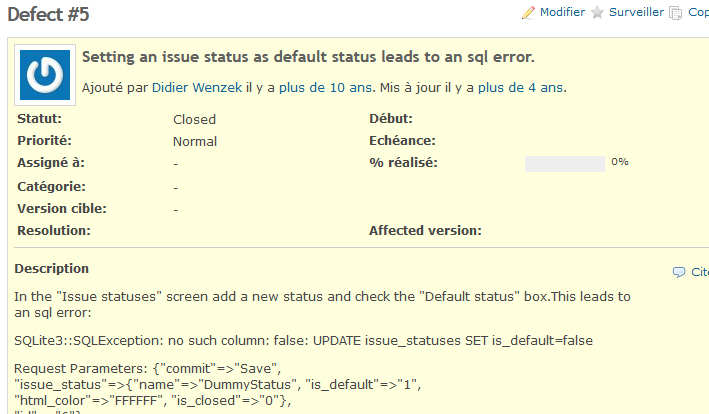Click the Affected version field label

[425, 230]
